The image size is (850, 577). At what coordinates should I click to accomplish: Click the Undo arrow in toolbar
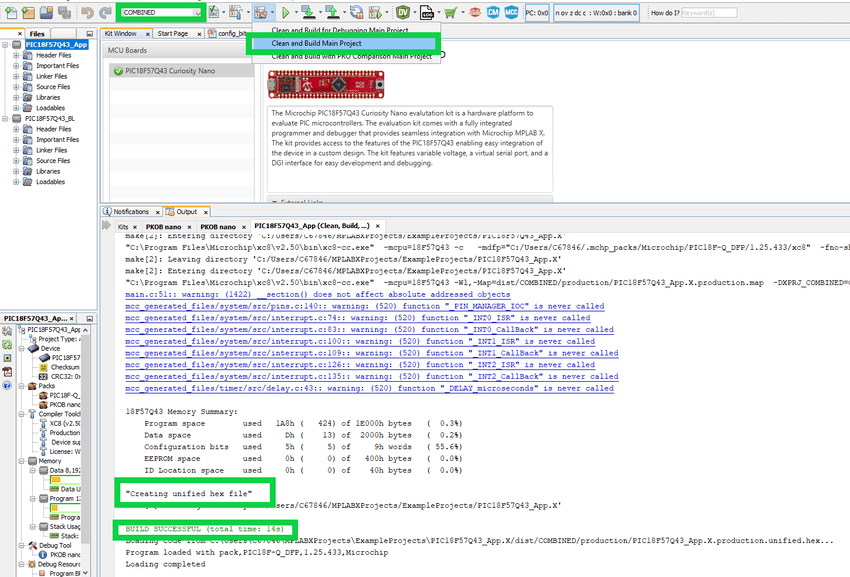[x=86, y=13]
